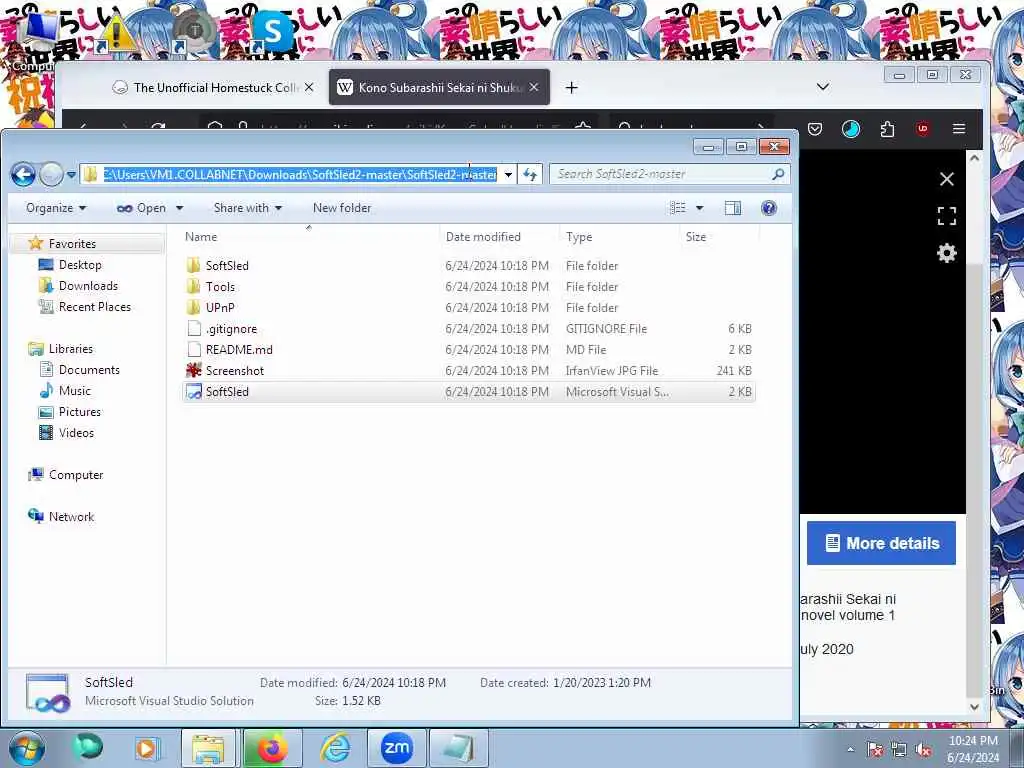Select Libraries in navigation pane
The width and height of the screenshot is (1024, 768).
71,349
